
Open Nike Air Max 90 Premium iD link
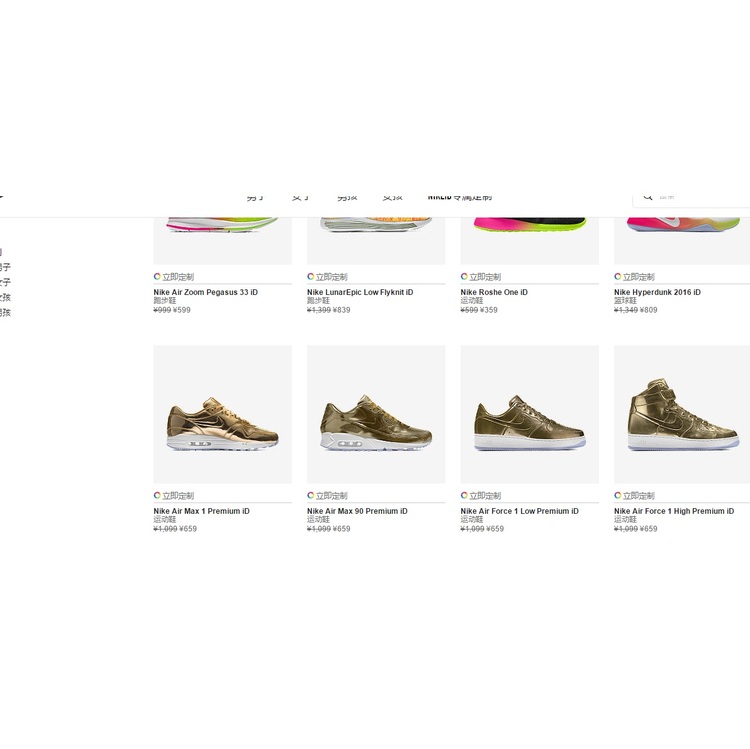[x=357, y=511]
